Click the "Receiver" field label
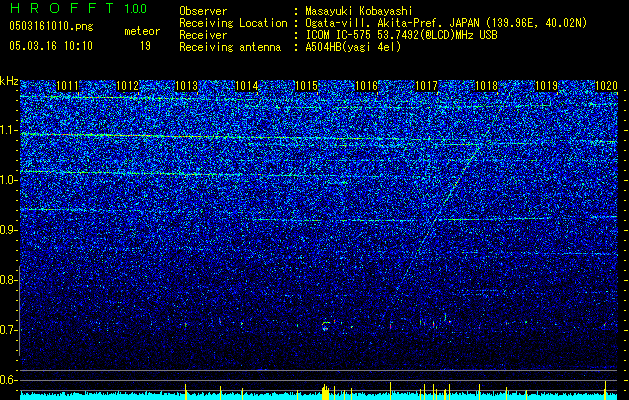 coord(203,35)
